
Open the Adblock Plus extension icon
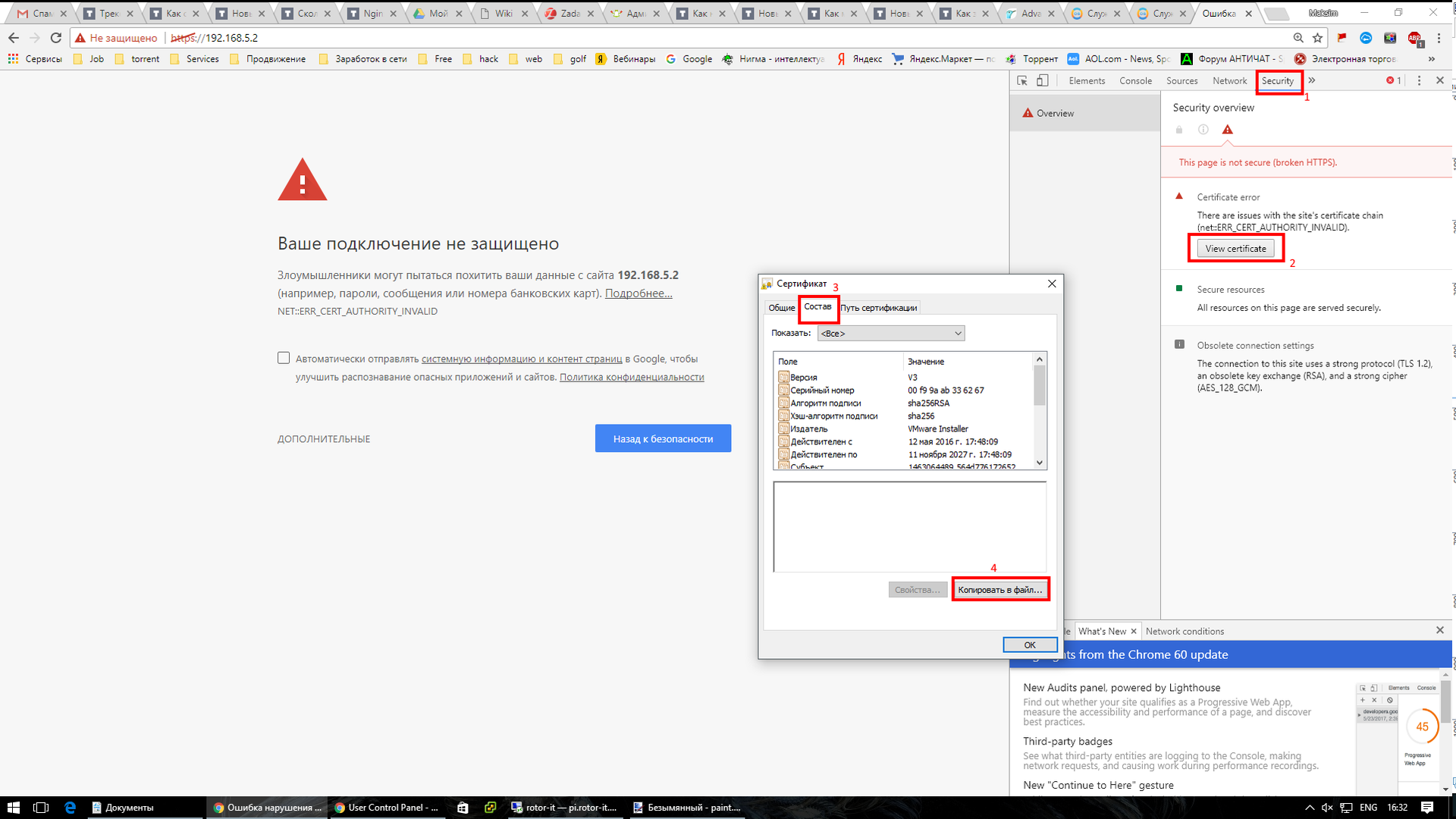point(1414,38)
